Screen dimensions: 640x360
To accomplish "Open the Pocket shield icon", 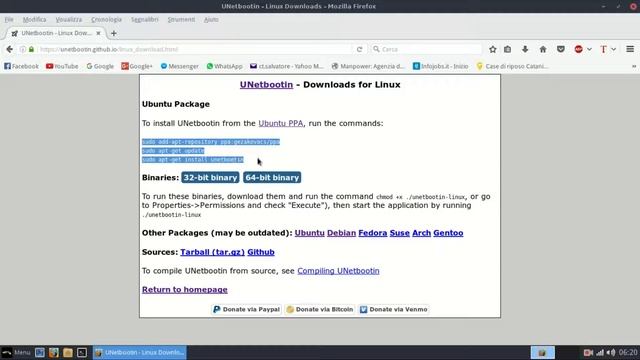I will [x=561, y=49].
